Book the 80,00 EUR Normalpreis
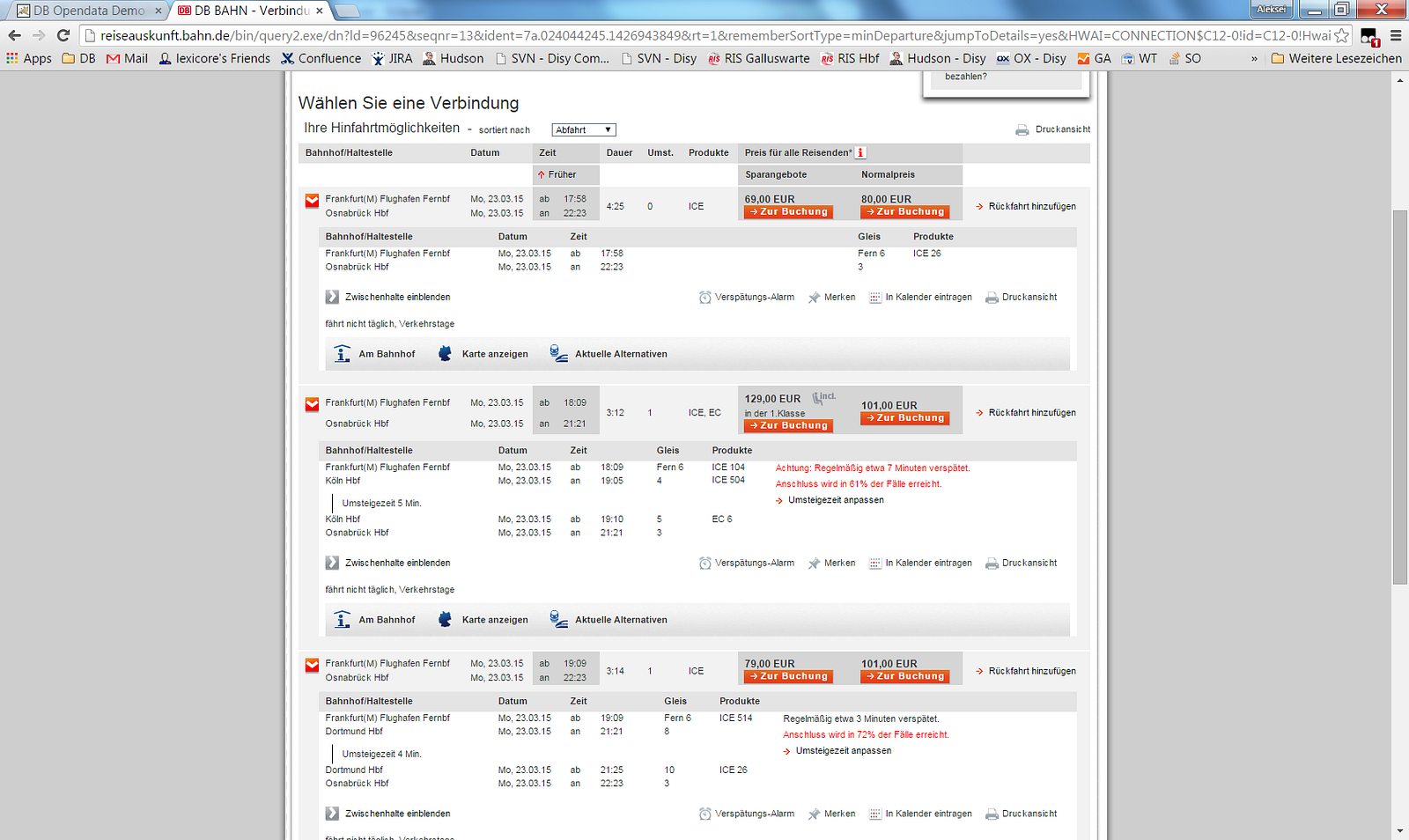This screenshot has height=840, width=1409. (x=905, y=211)
